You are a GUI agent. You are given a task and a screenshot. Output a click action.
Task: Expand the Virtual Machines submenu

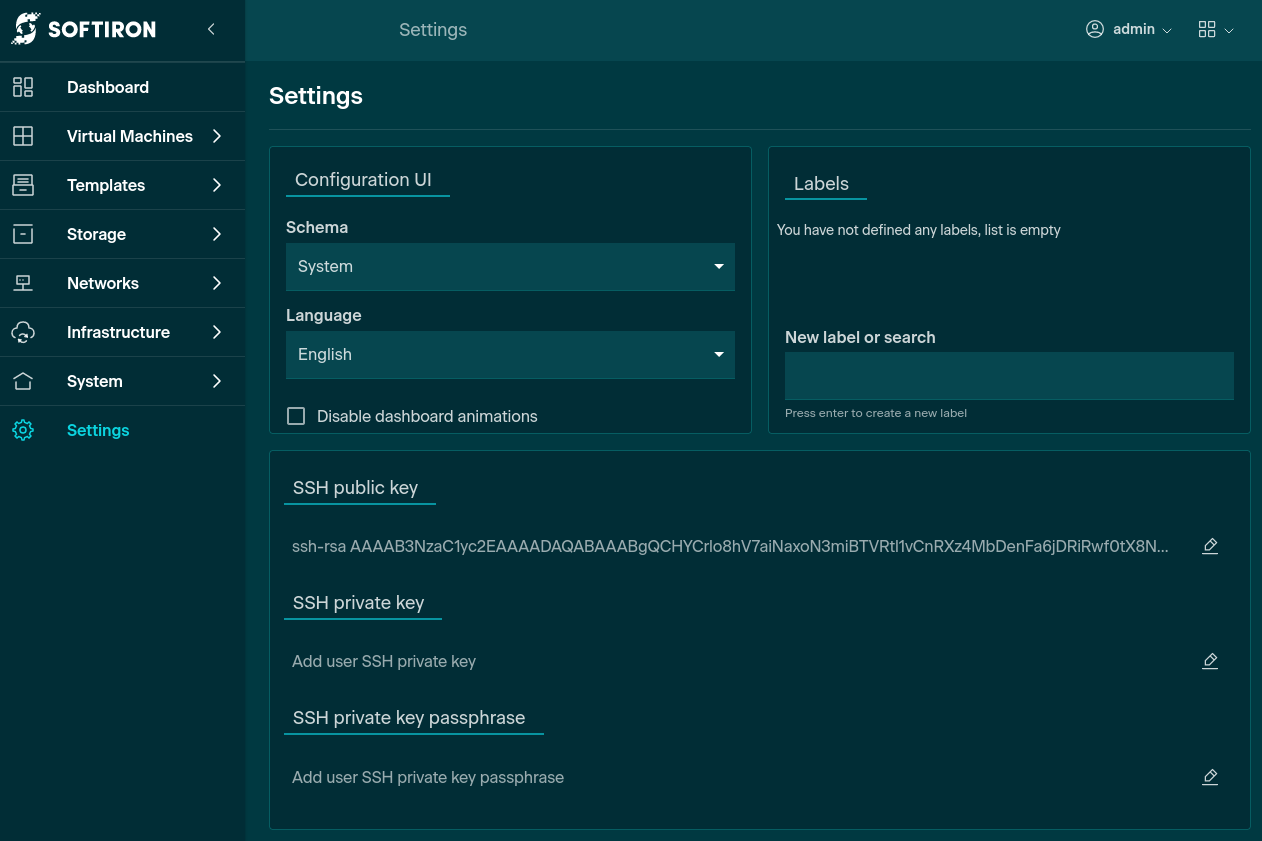point(217,136)
